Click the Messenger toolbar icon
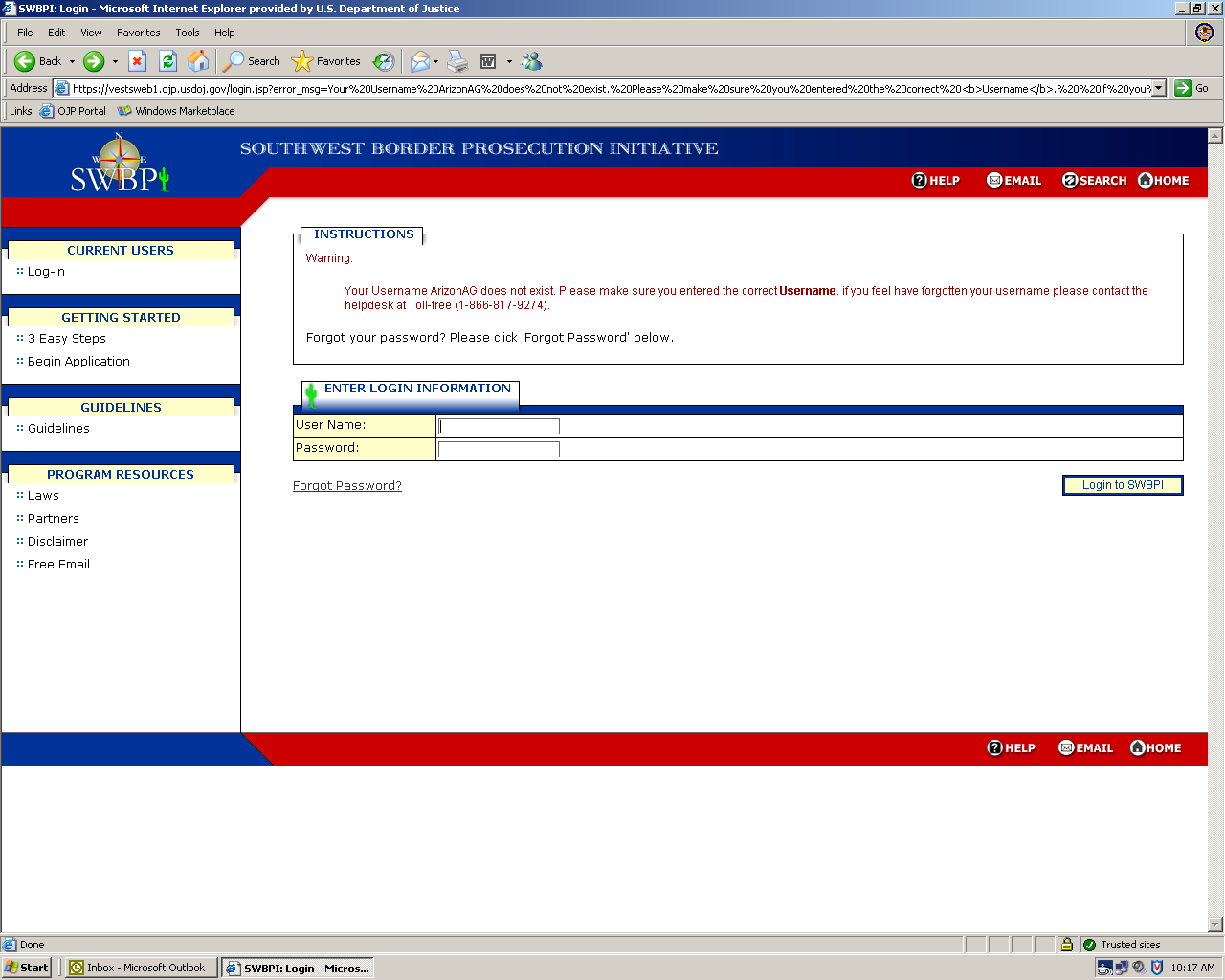The image size is (1225, 980). coord(532,61)
